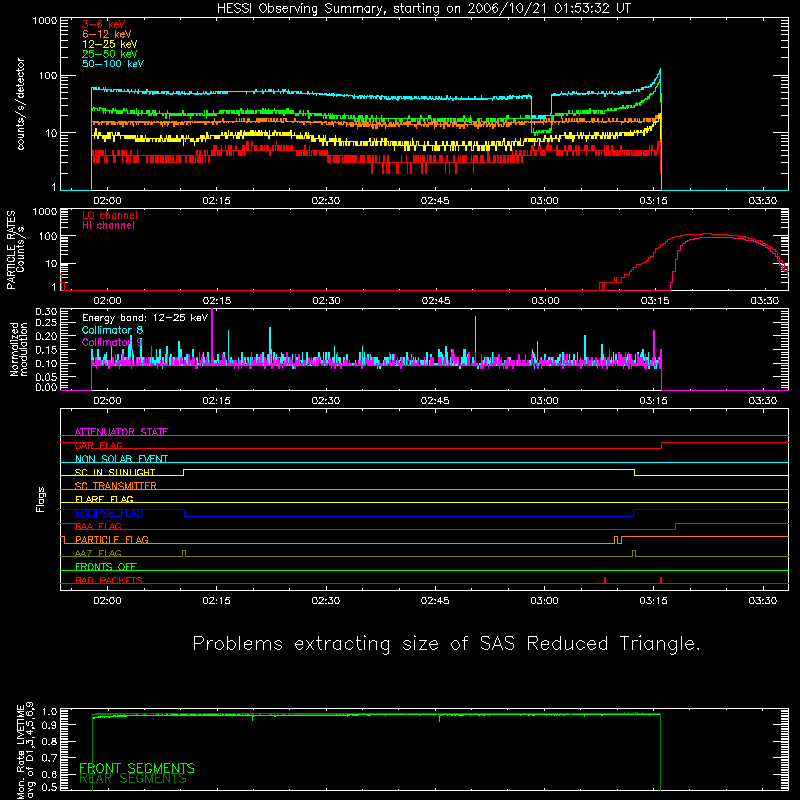Click the 'BAD PACKETS' flag label
Viewport: 800px width, 800px height.
(109, 580)
